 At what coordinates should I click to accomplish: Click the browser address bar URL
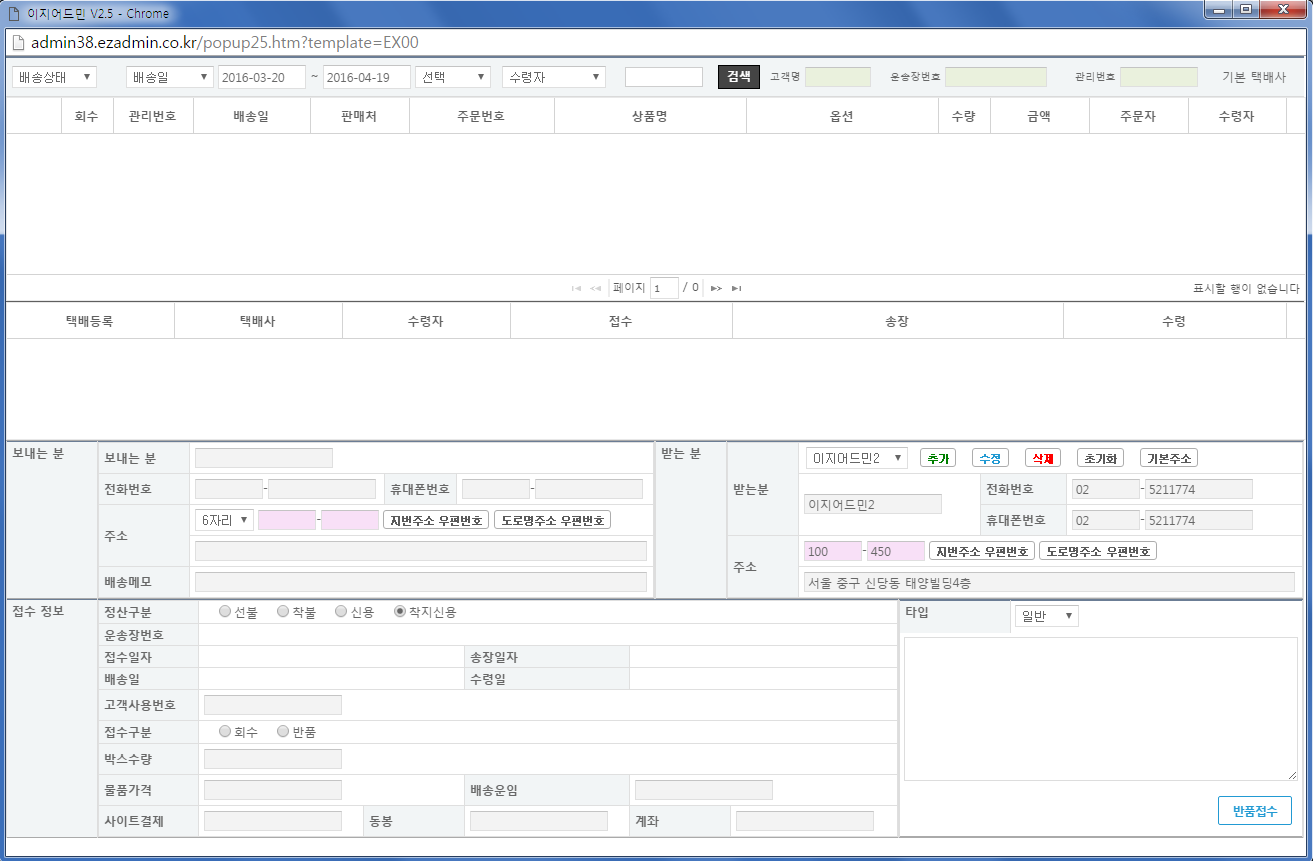pyautogui.click(x=225, y=43)
